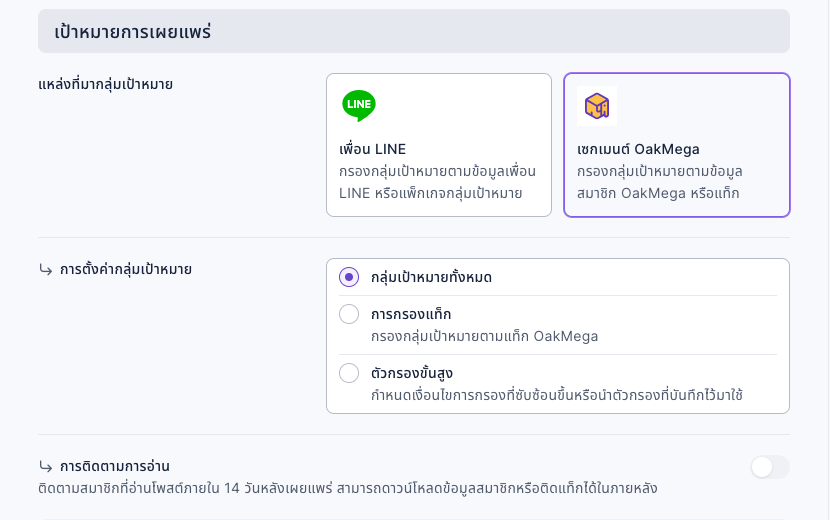Image resolution: width=830 pixels, height=520 pixels.
Task: Click the arrow icon beside การตั้งค่ากลุ่มเป้าหมาย
Action: [x=46, y=270]
